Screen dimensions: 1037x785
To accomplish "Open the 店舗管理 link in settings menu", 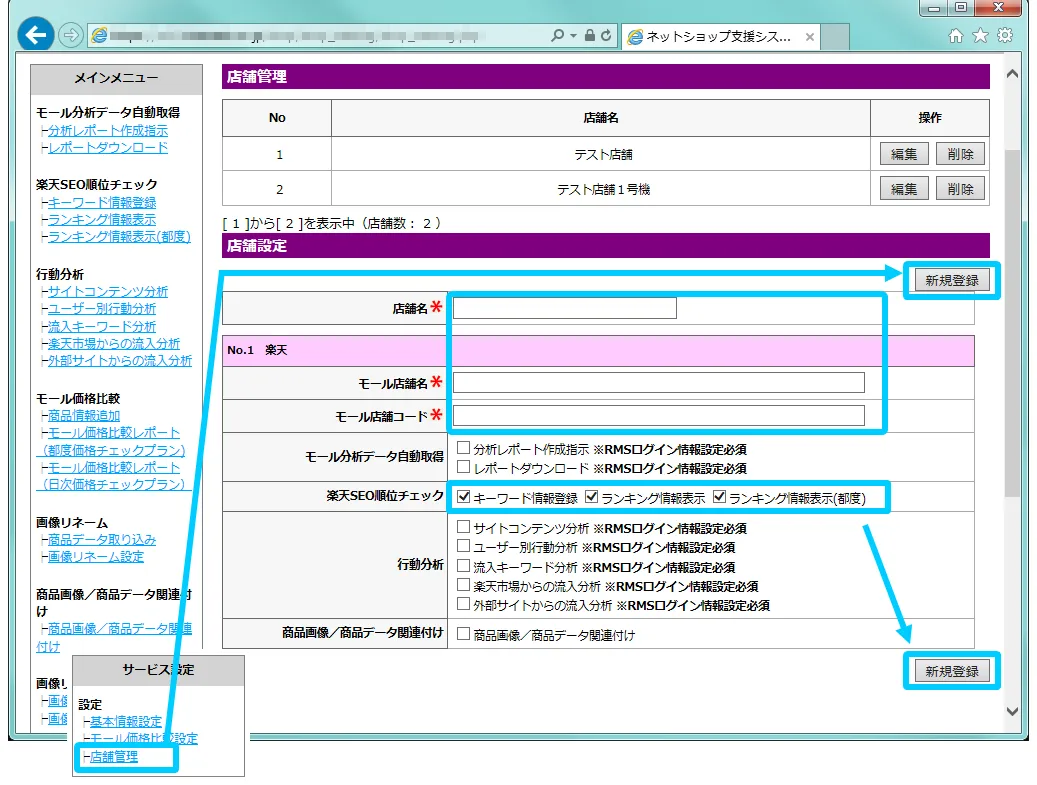I will 114,757.
